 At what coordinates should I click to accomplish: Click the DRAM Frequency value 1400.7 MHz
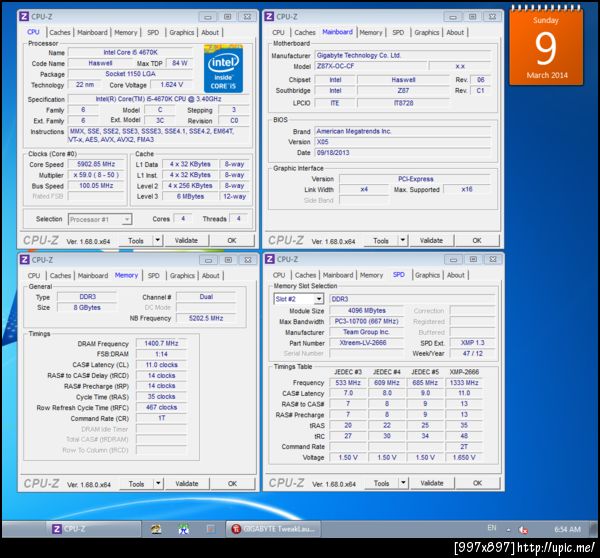[161, 344]
